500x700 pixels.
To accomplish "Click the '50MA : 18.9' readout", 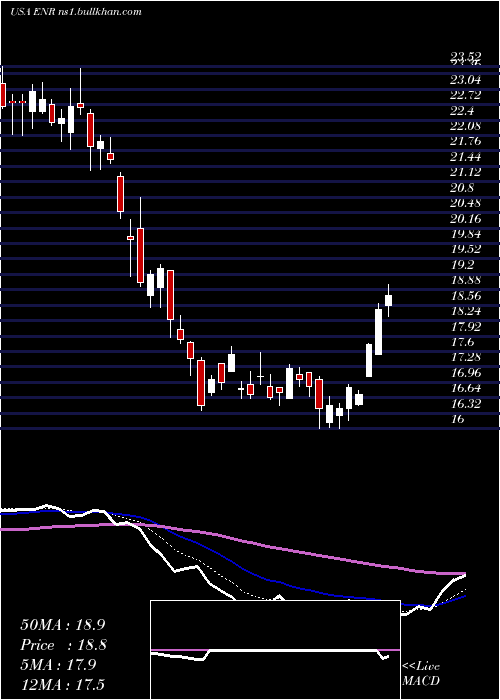I will [x=63, y=624].
